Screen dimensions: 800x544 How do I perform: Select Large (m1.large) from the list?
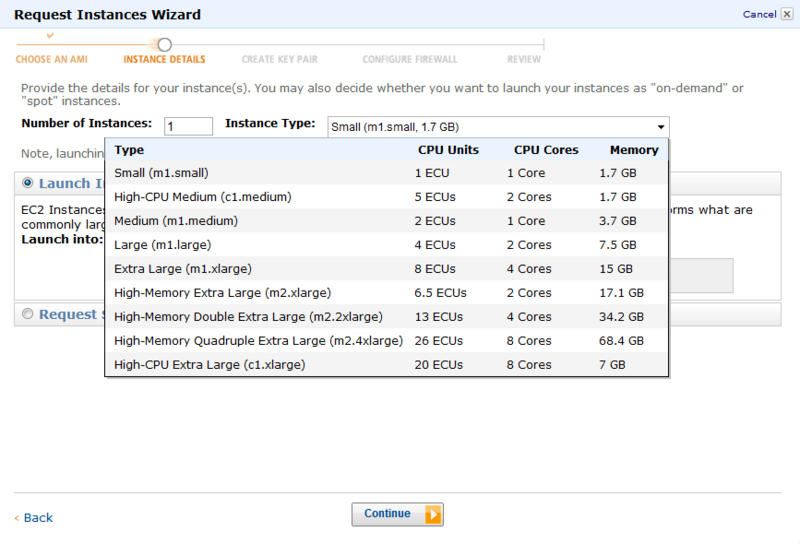pos(386,245)
